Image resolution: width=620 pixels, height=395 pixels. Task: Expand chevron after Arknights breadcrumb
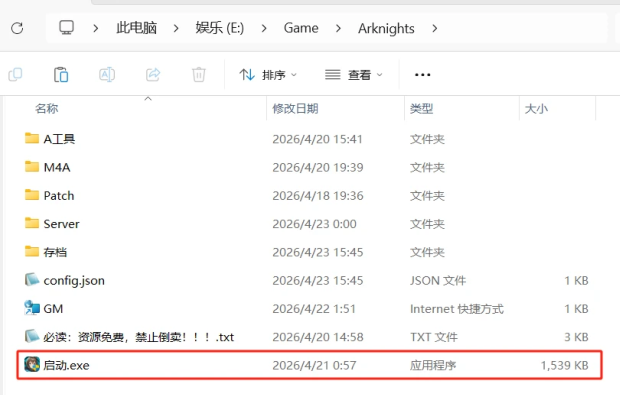[435, 28]
